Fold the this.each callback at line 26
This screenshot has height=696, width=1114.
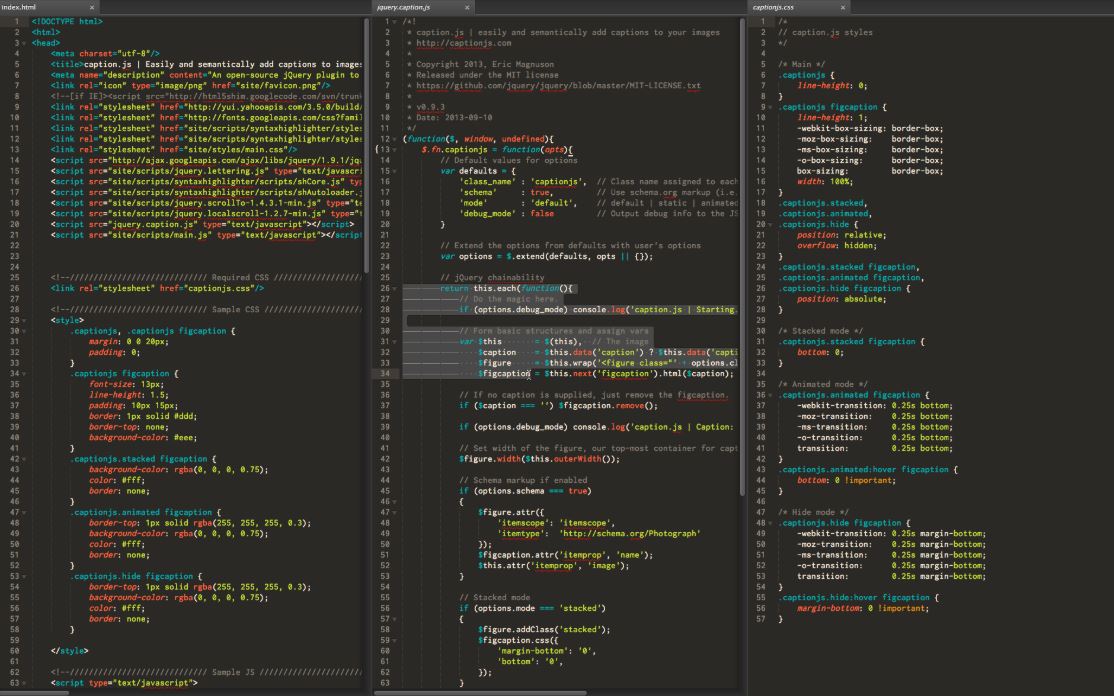tap(395, 288)
